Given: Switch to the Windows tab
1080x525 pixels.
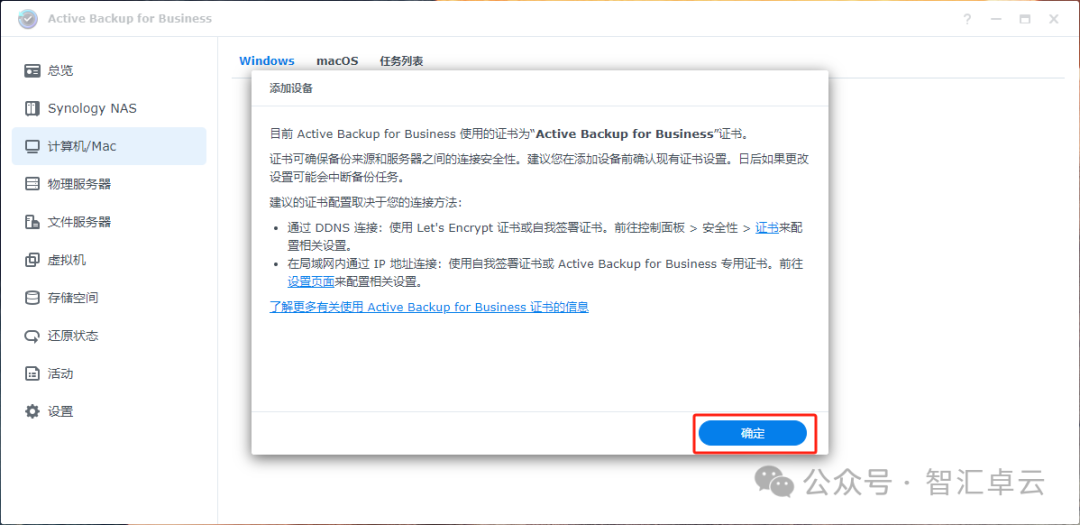Looking at the screenshot, I should click(x=267, y=61).
